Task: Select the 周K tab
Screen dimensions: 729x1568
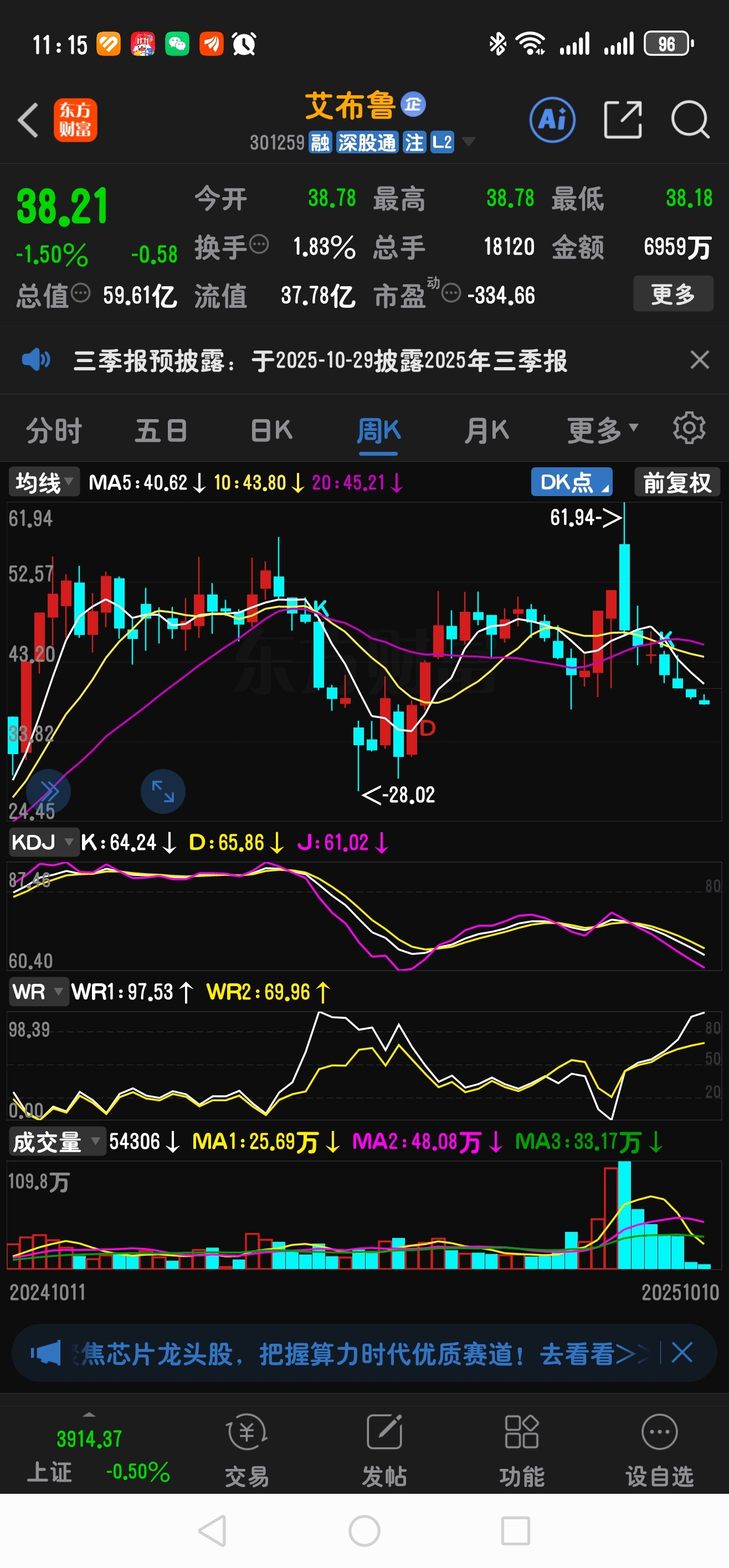Action: tap(378, 431)
